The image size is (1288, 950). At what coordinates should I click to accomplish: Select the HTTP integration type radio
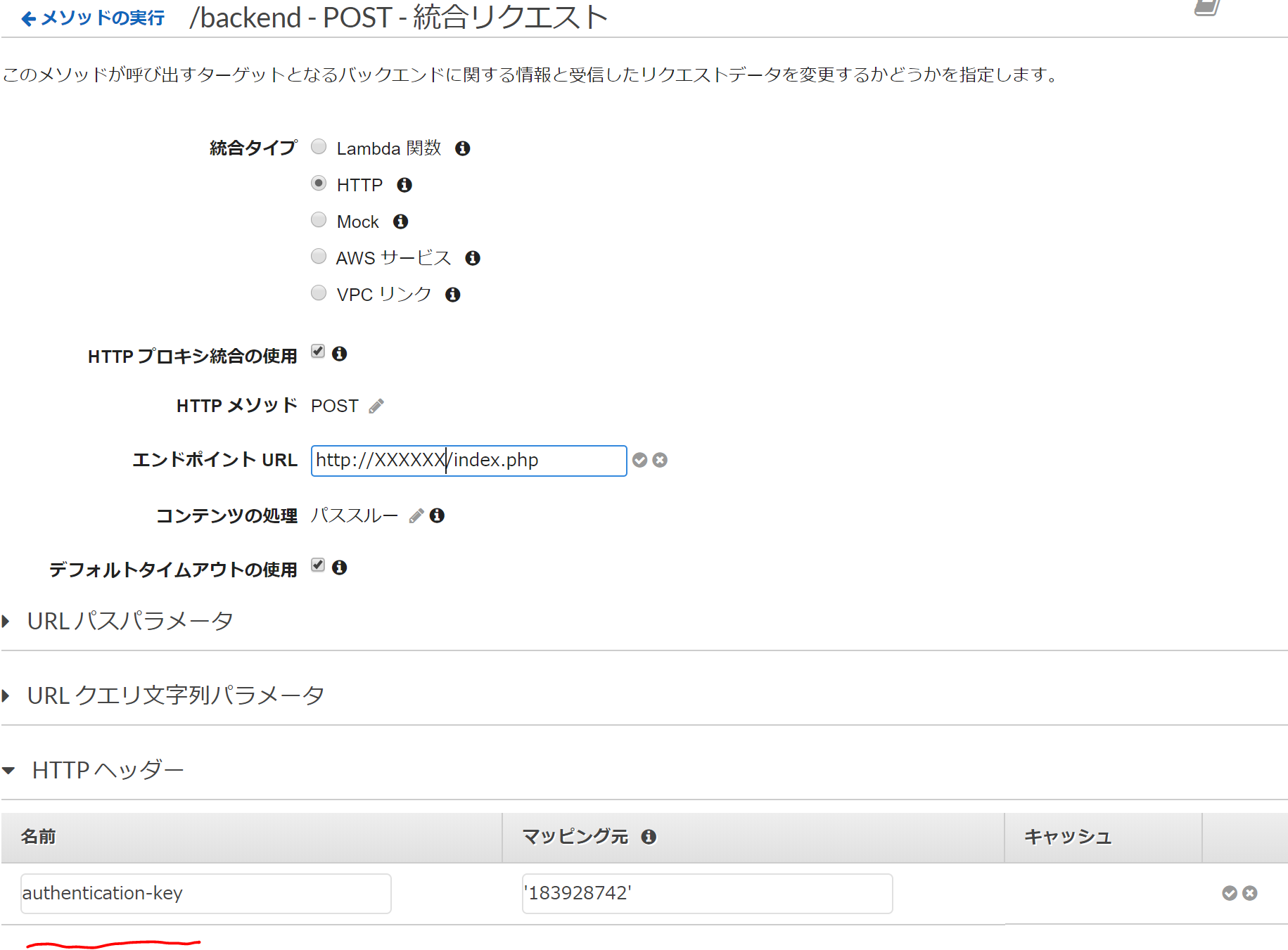tap(319, 184)
